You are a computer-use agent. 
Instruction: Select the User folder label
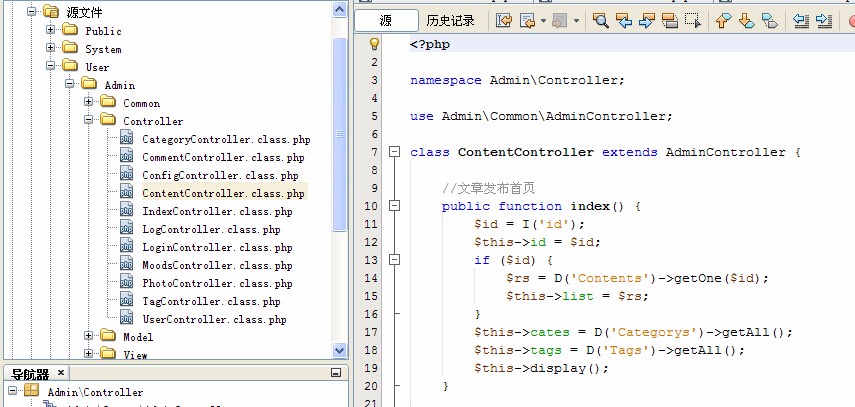click(x=97, y=67)
